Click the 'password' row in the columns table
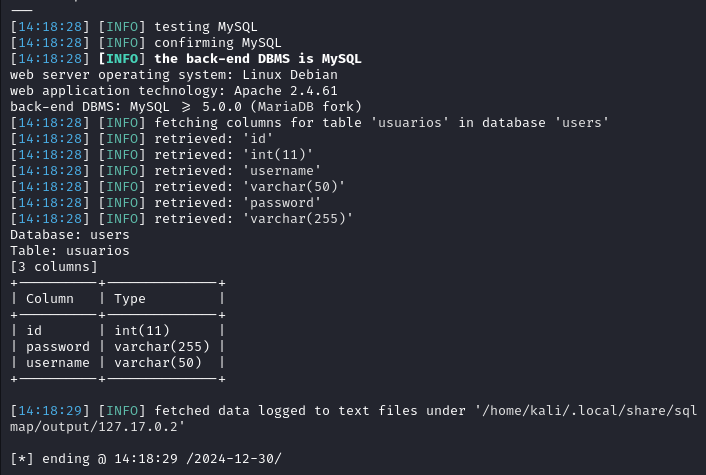The image size is (706, 475). tap(118, 347)
